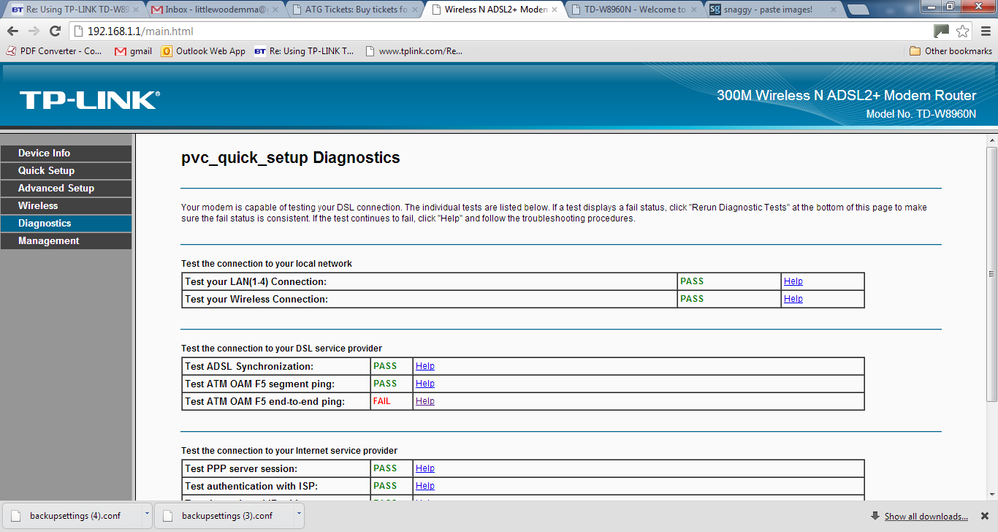The height and width of the screenshot is (532, 998).
Task: Click the browser back arrow
Action: pyautogui.click(x=13, y=31)
